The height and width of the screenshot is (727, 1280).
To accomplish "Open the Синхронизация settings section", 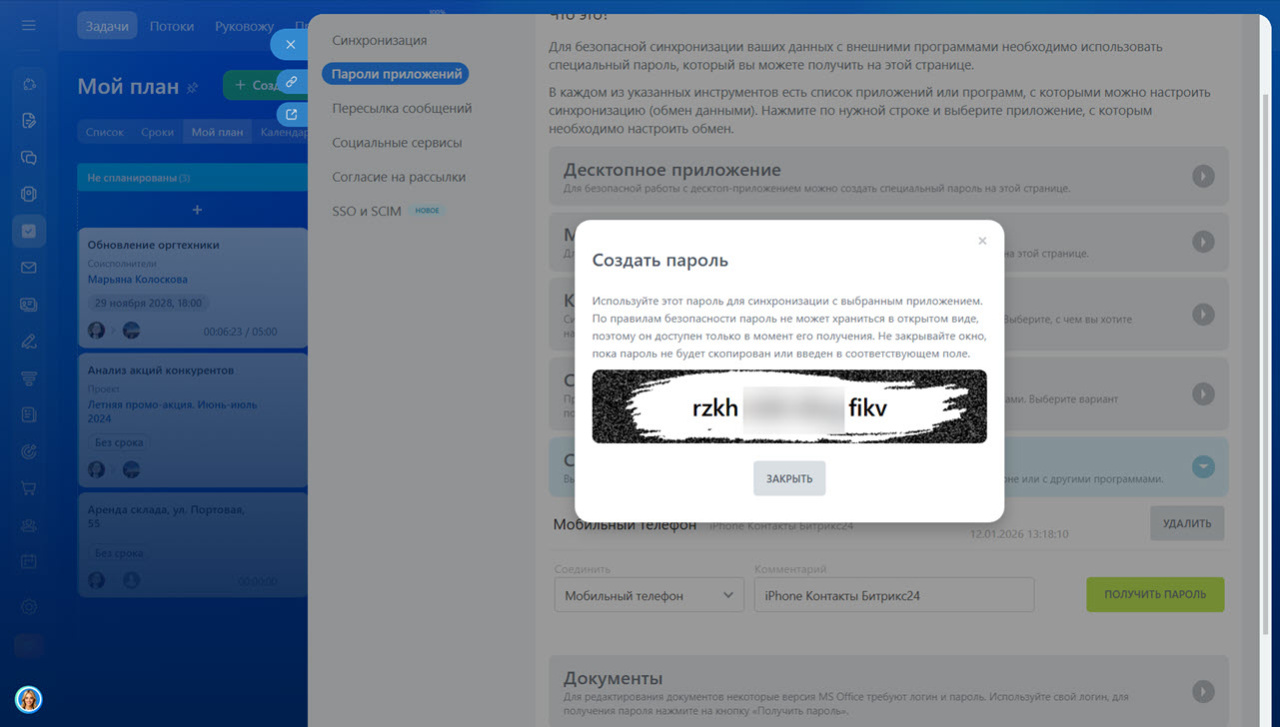I will pyautogui.click(x=380, y=40).
